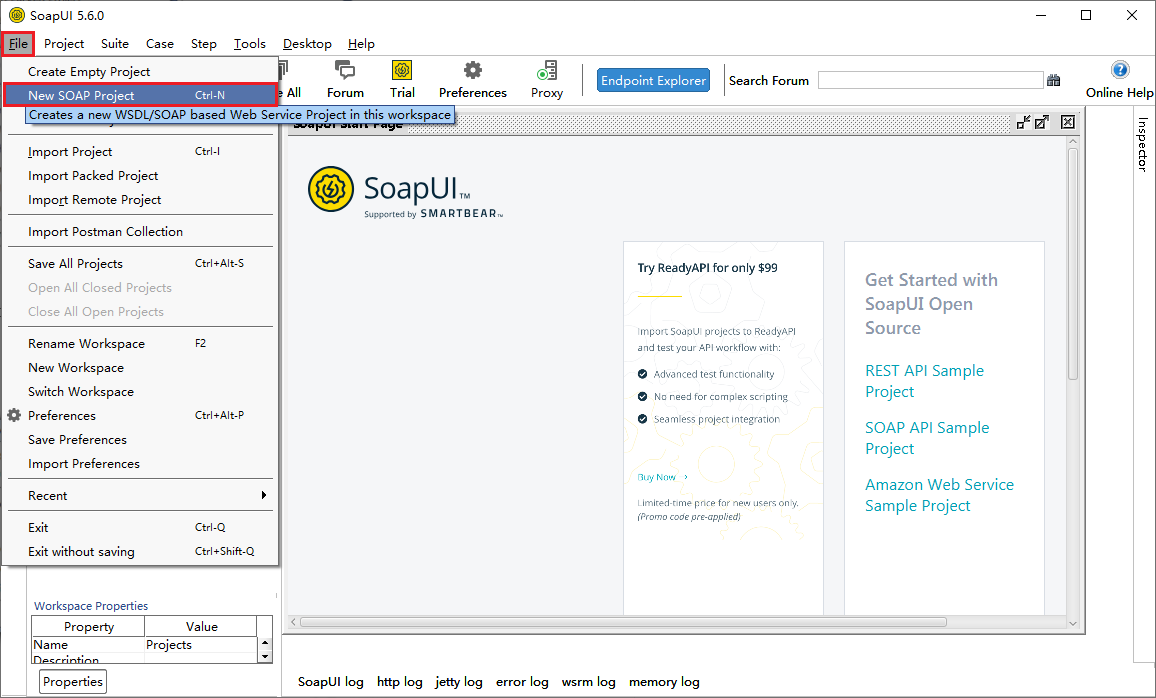
Task: Choose Import Postman Collection
Action: coord(140,231)
